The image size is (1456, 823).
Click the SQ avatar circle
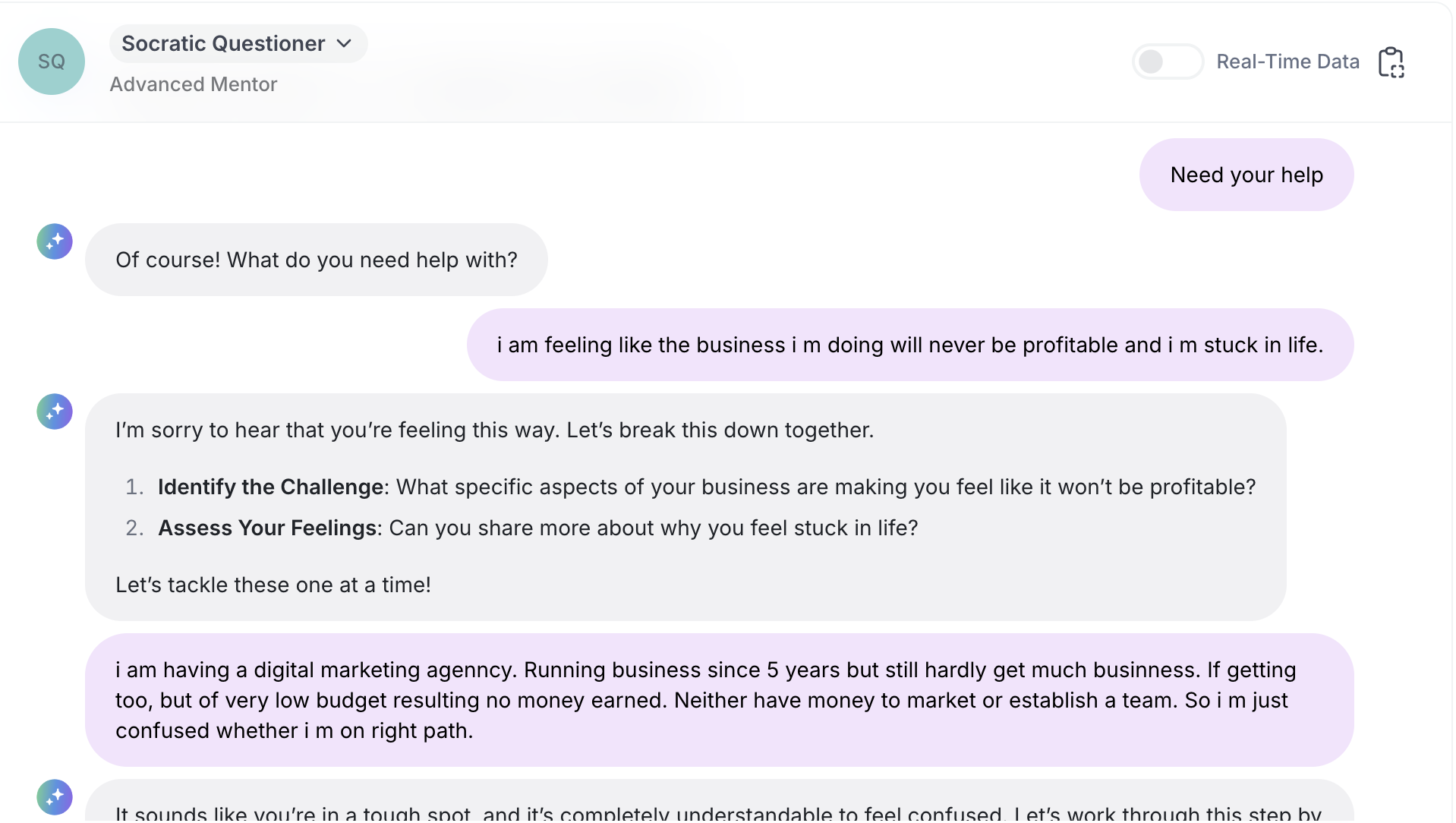51,61
